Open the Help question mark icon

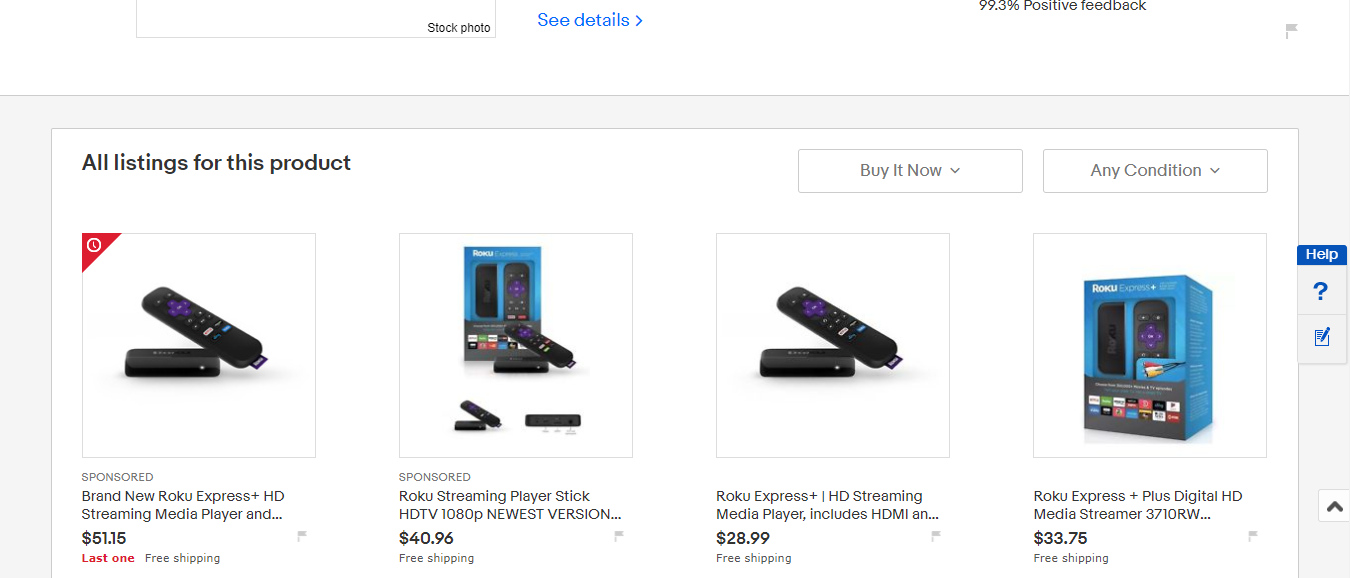tap(1321, 291)
